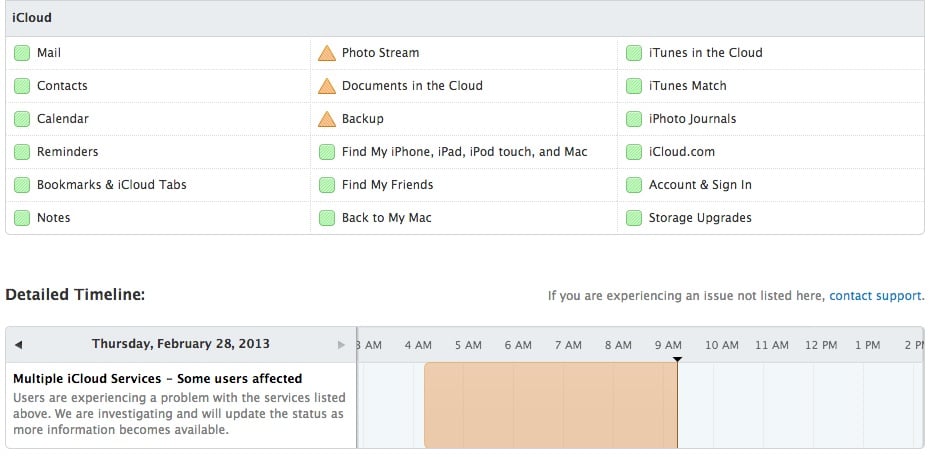Click the 4 AM timeline hour label
This screenshot has width=933, height=457.
tap(418, 345)
